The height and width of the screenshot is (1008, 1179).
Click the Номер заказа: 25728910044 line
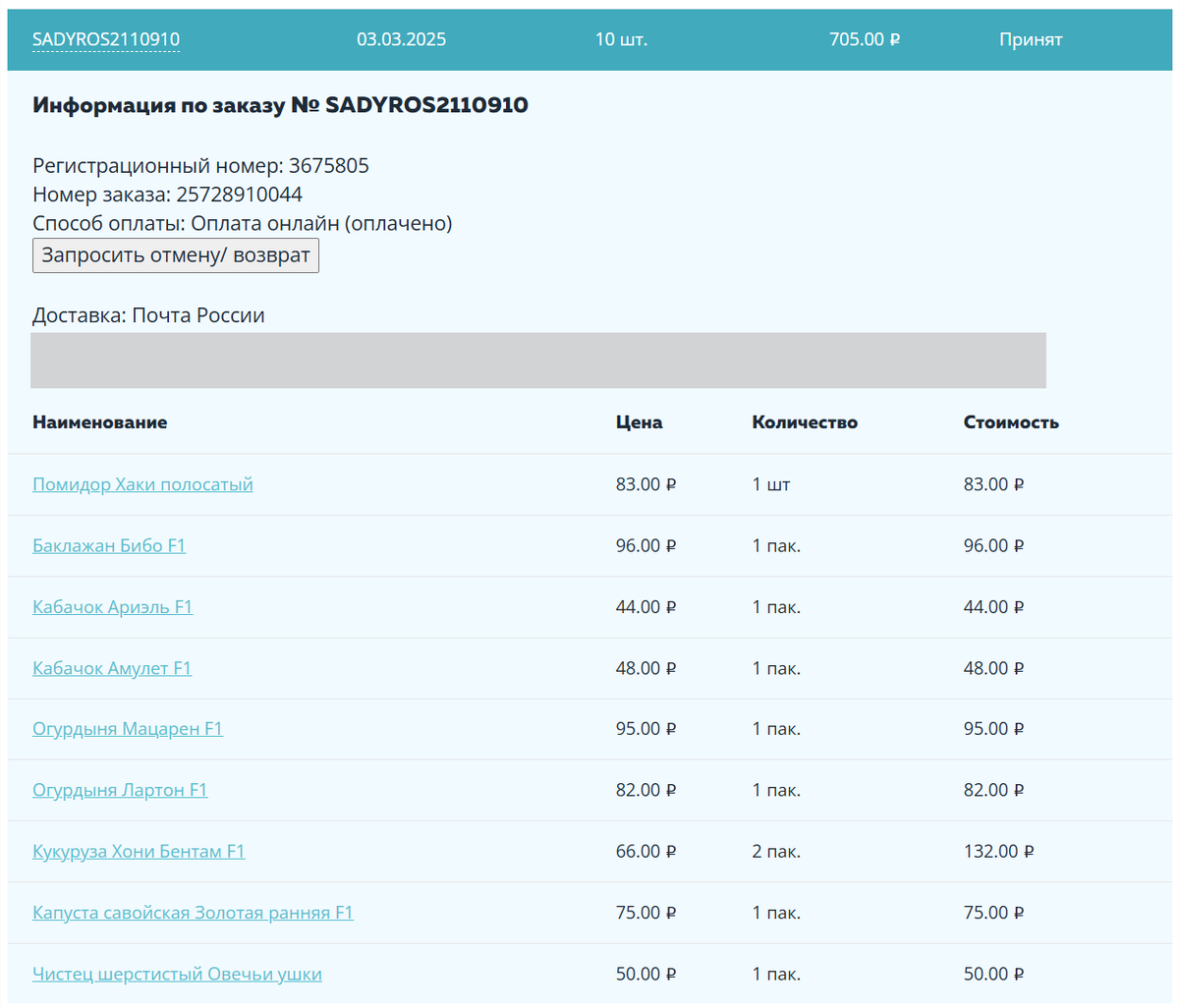pyautogui.click(x=167, y=194)
